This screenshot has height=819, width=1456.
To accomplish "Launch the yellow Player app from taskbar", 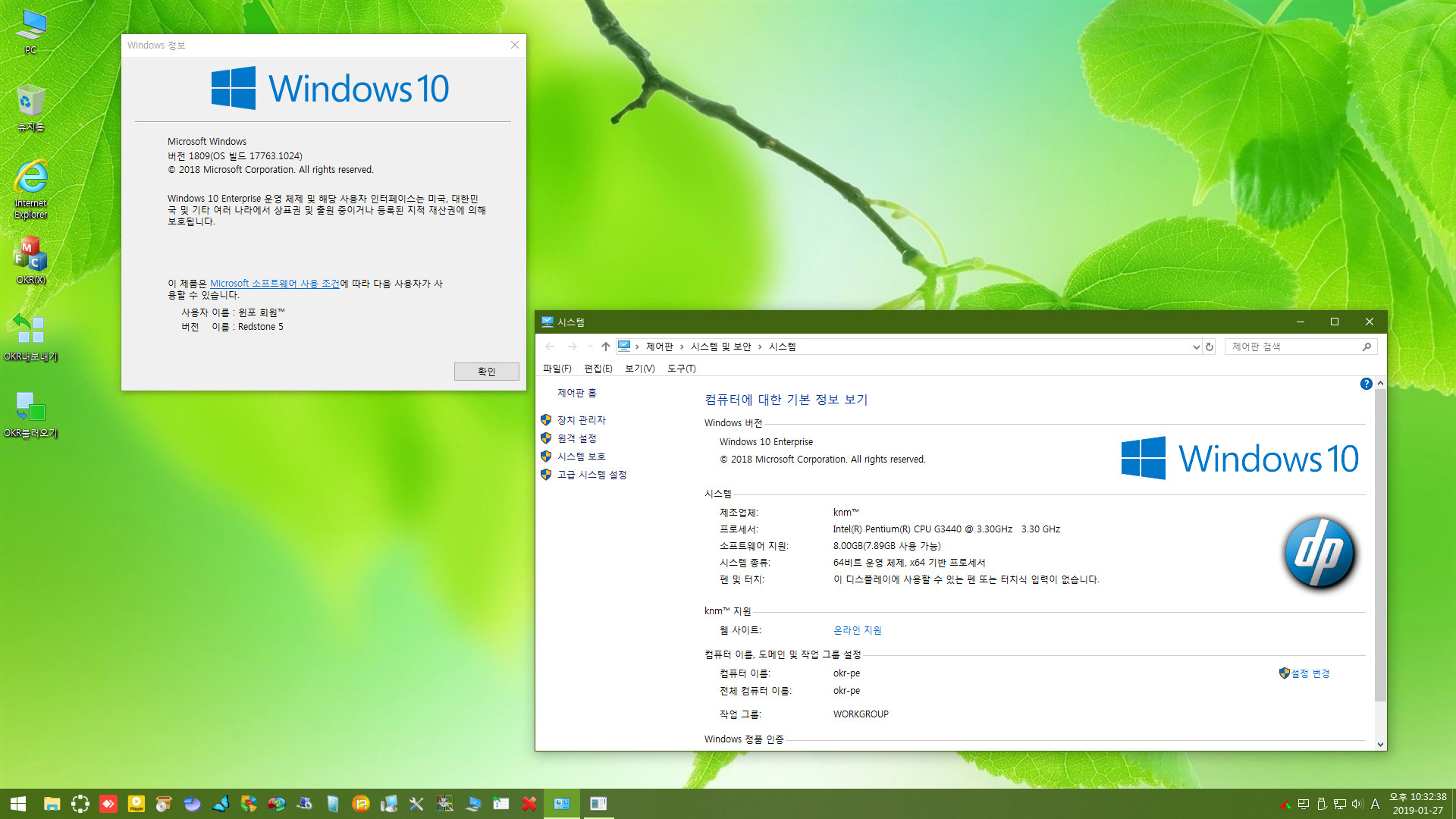I will tap(136, 804).
